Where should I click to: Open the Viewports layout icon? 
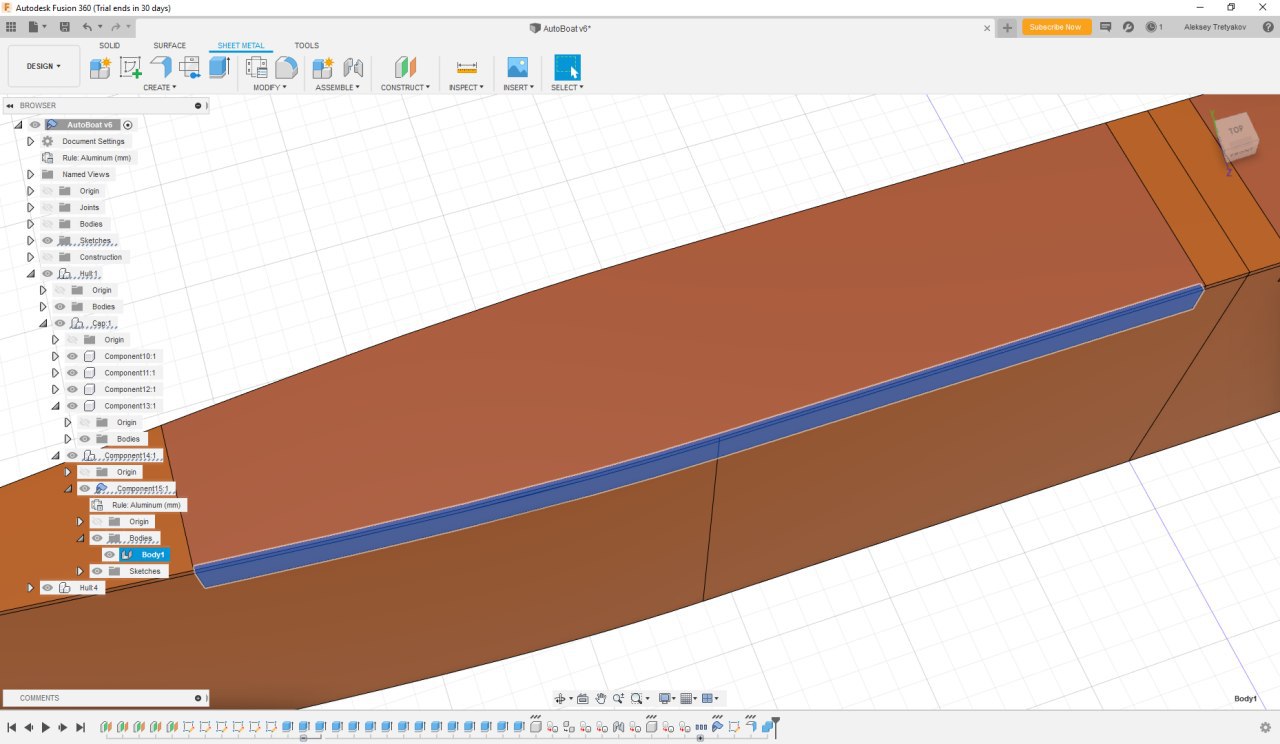click(x=707, y=698)
